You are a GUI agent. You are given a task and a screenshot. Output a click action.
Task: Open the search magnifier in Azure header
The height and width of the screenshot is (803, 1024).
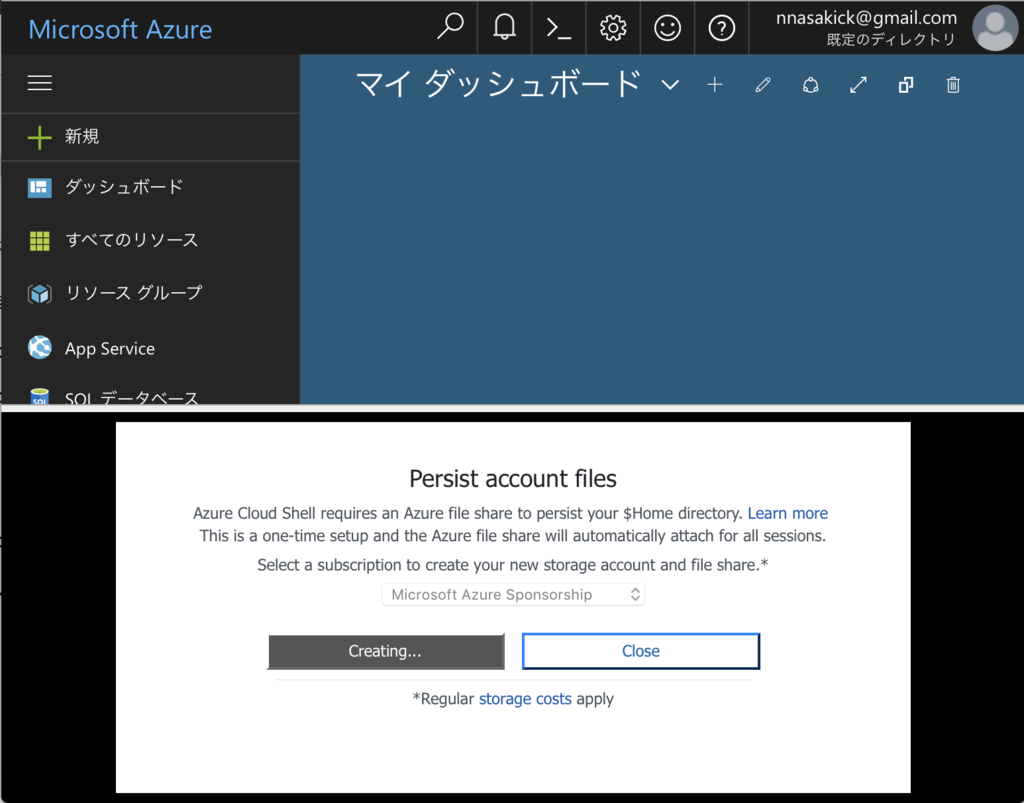(450, 27)
